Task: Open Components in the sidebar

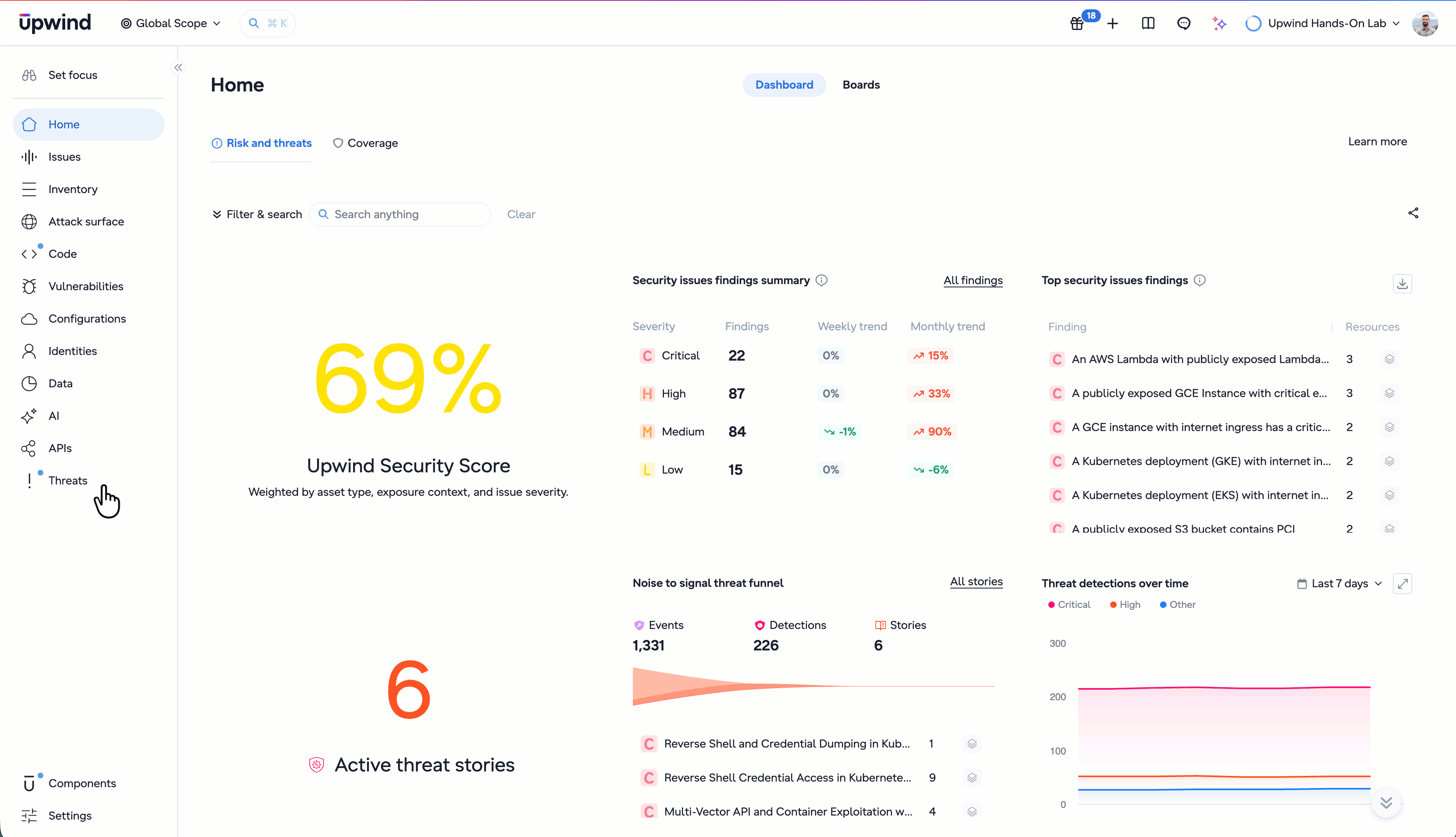Action: pos(89,784)
